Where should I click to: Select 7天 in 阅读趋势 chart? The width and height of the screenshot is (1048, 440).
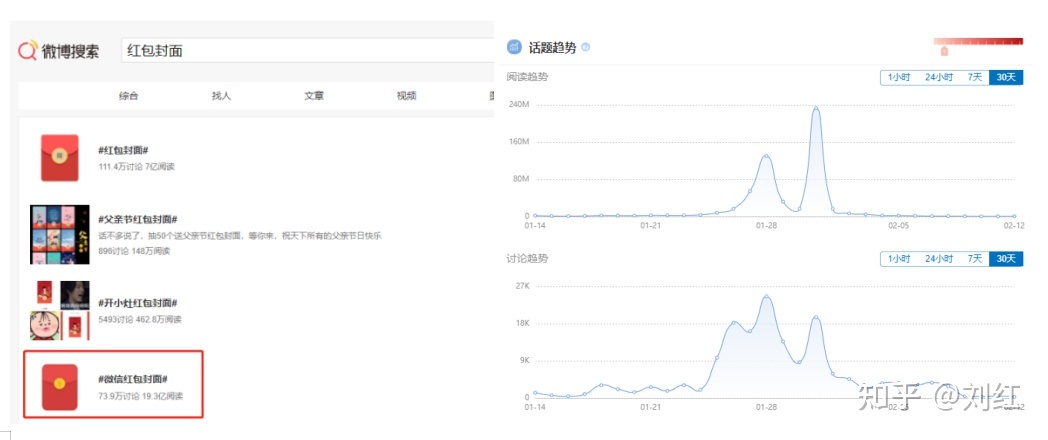click(975, 78)
